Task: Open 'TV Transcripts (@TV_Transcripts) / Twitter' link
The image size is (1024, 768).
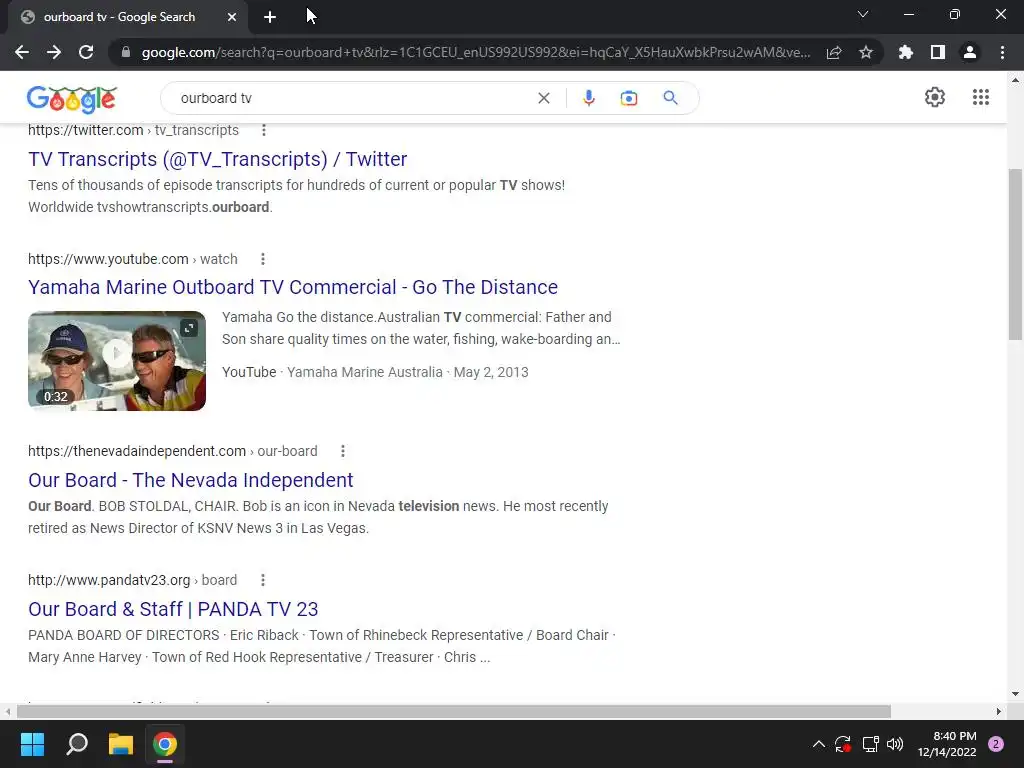Action: click(217, 159)
